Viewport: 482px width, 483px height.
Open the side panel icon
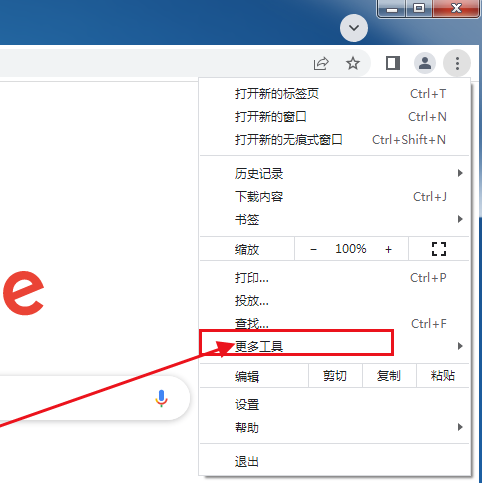click(393, 63)
